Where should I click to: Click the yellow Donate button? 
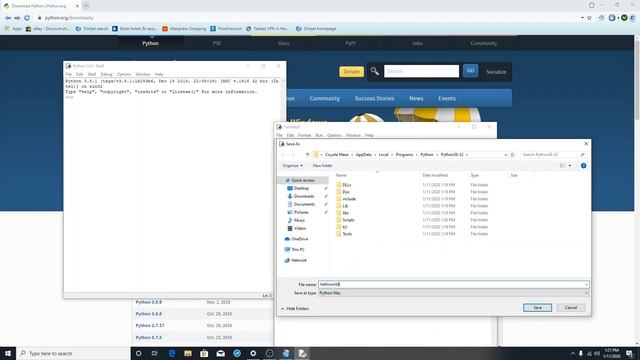351,71
